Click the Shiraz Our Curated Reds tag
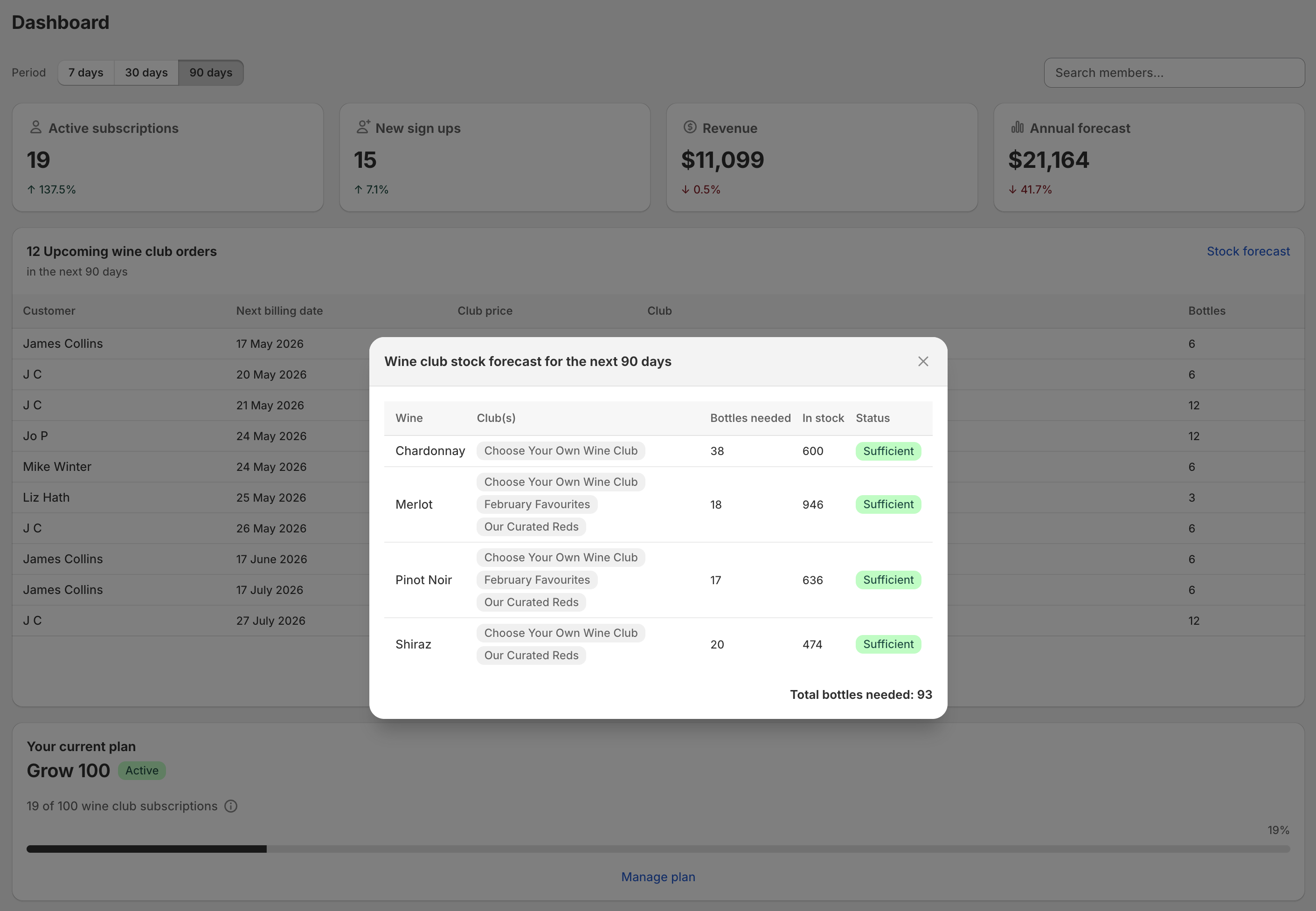1316x911 pixels. pyautogui.click(x=531, y=656)
